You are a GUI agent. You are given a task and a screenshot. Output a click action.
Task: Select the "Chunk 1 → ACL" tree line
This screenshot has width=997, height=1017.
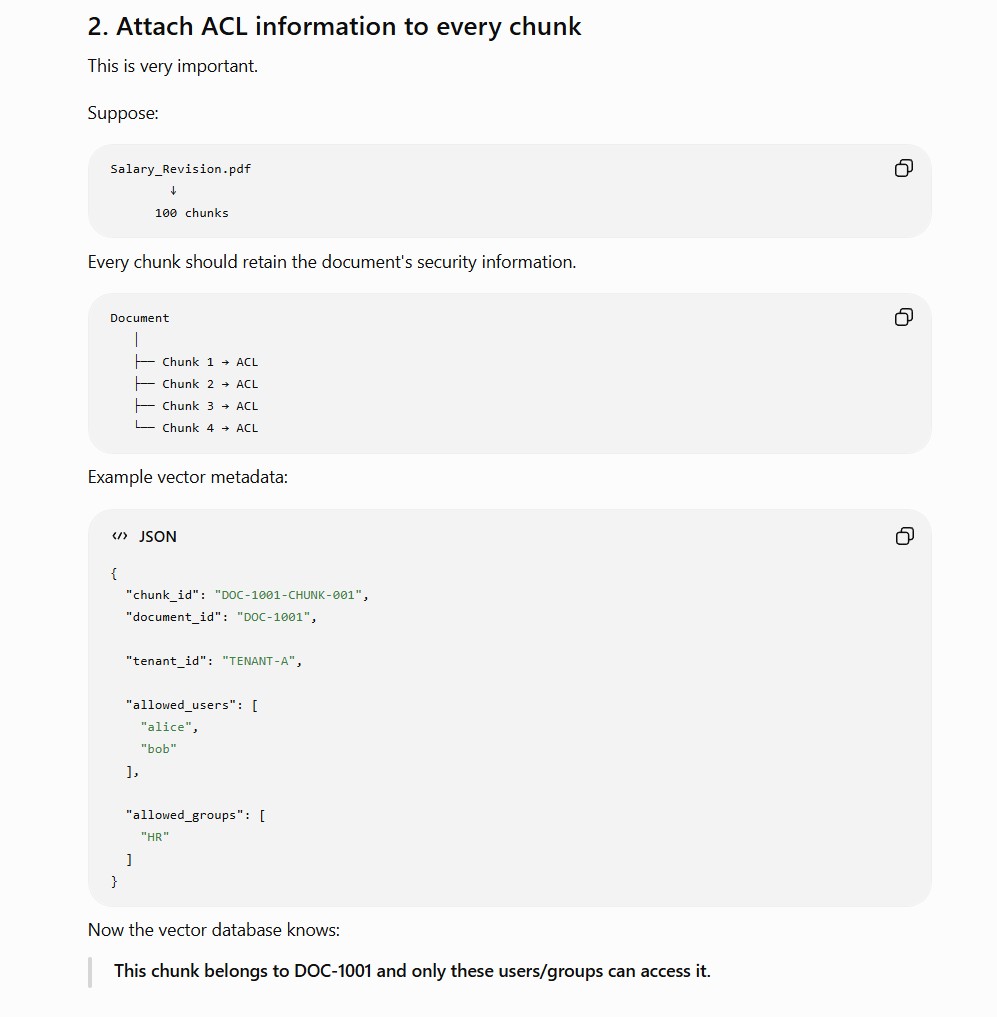click(x=210, y=362)
